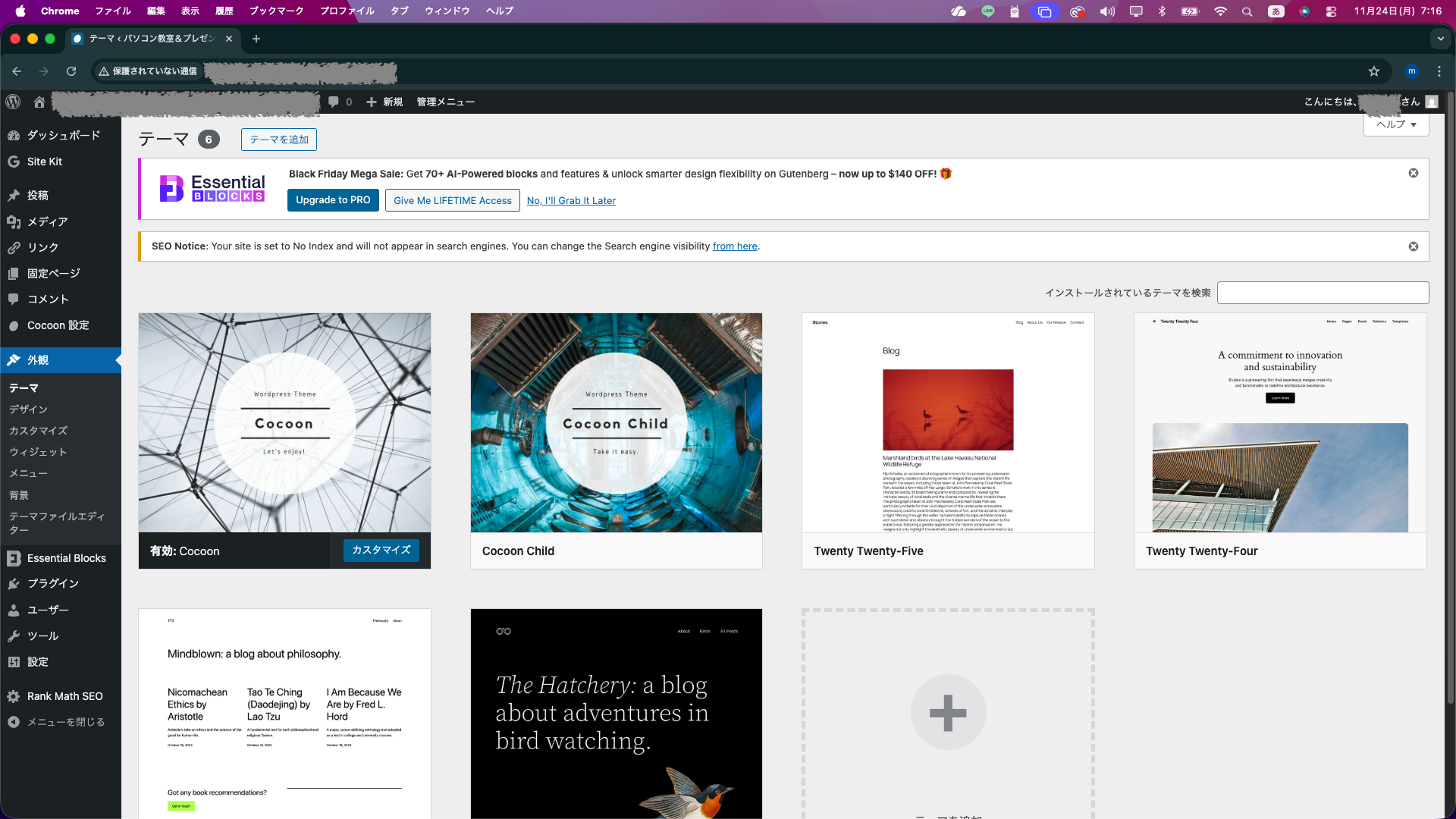Select the Cocoon Child theme thumbnail
This screenshot has height=819, width=1456.
click(616, 422)
